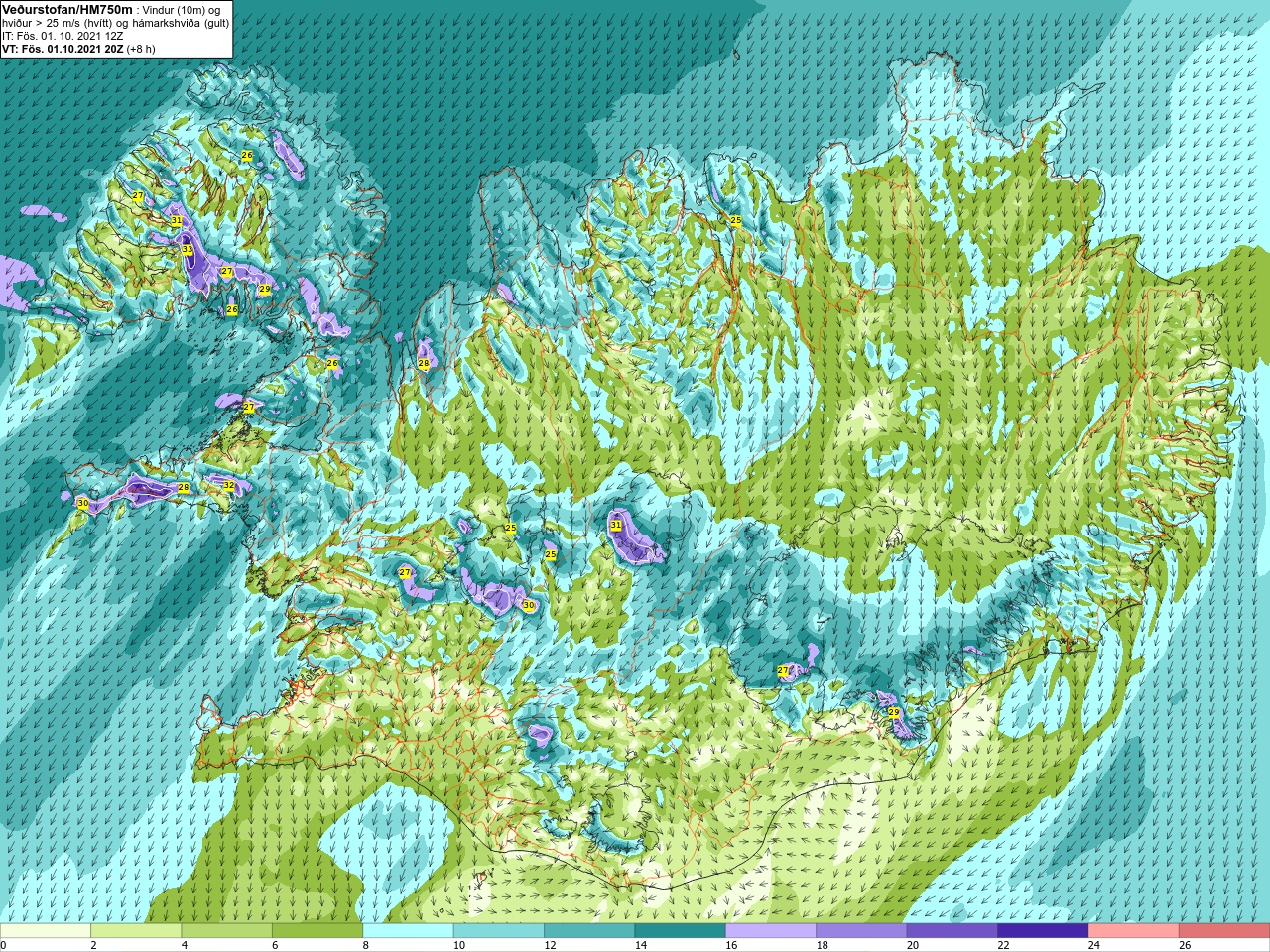The image size is (1270, 952).
Task: Select the 'VT: Fös. 01.10.2021 20Z' line
Action: click(63, 49)
